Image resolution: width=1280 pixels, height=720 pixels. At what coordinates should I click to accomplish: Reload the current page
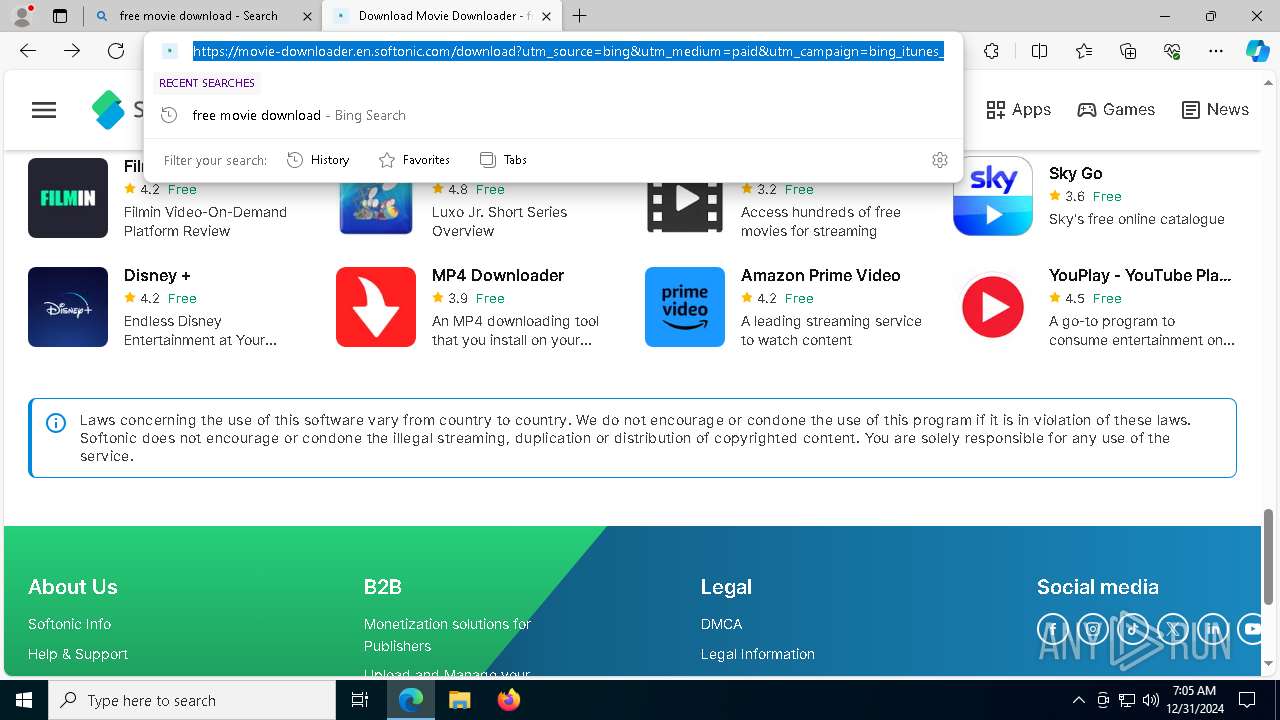point(116,51)
